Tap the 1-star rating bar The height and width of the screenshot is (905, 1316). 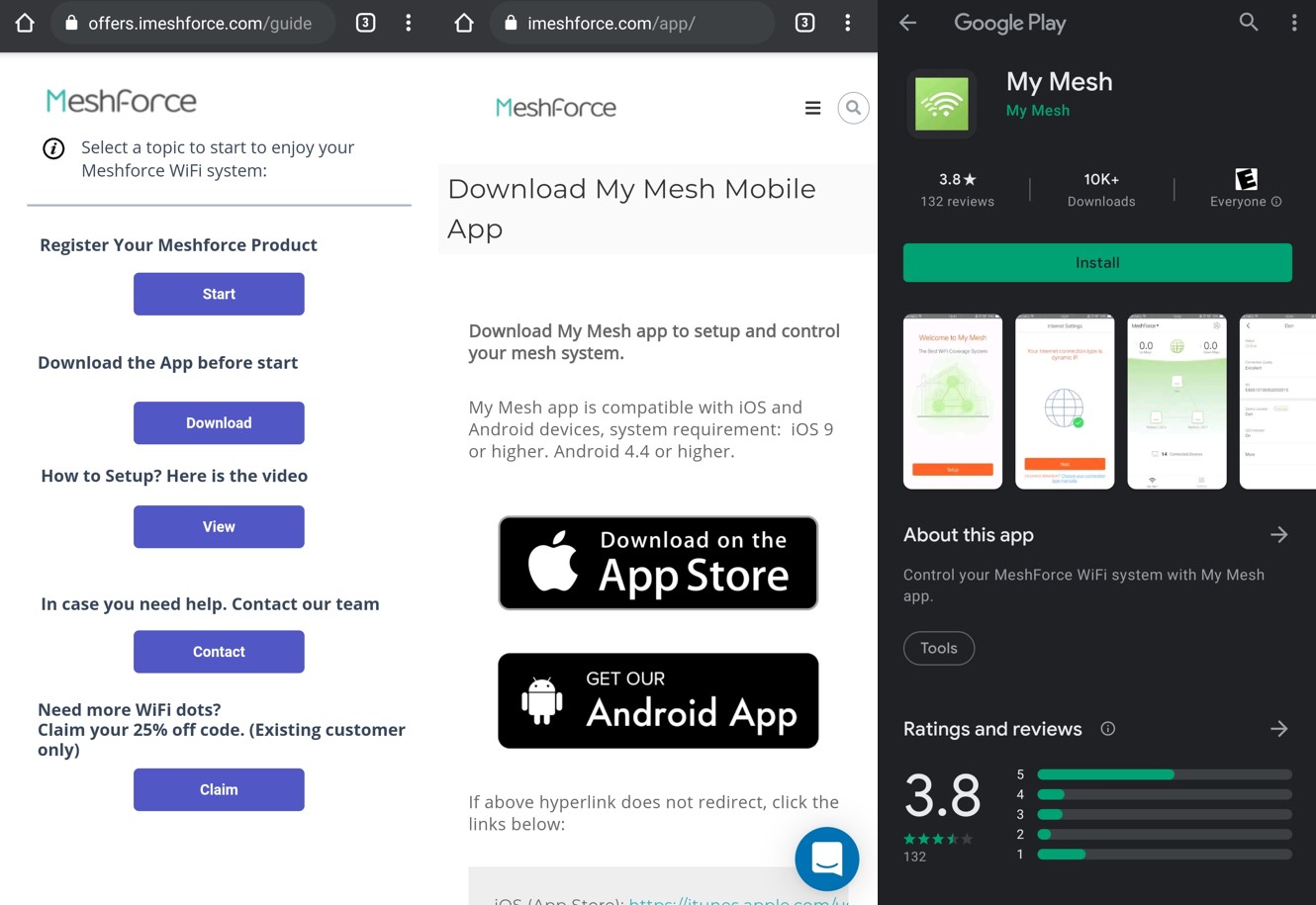1165,854
